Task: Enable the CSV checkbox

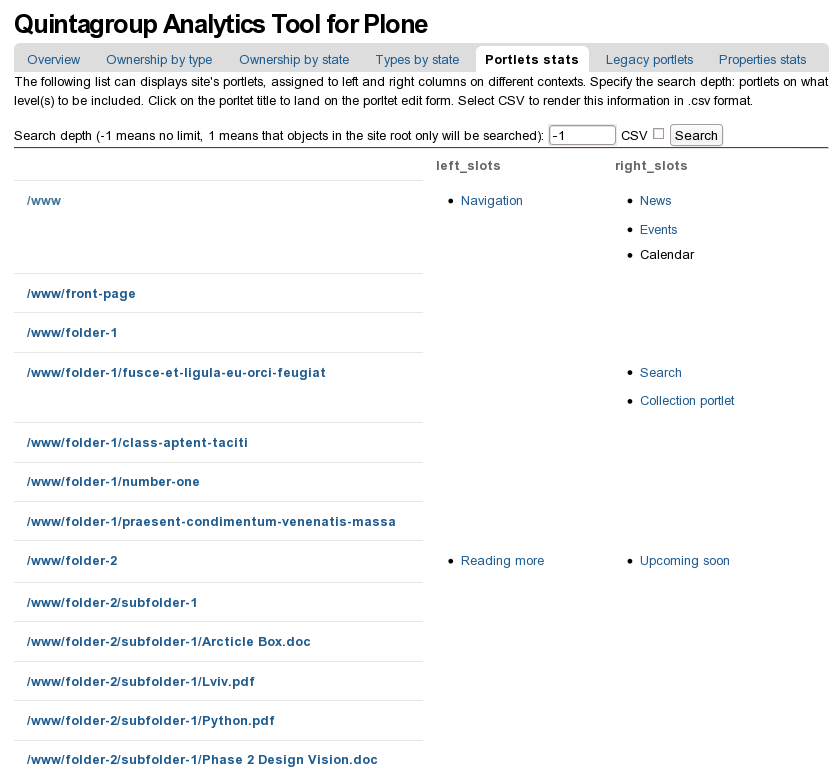Action: click(x=658, y=134)
